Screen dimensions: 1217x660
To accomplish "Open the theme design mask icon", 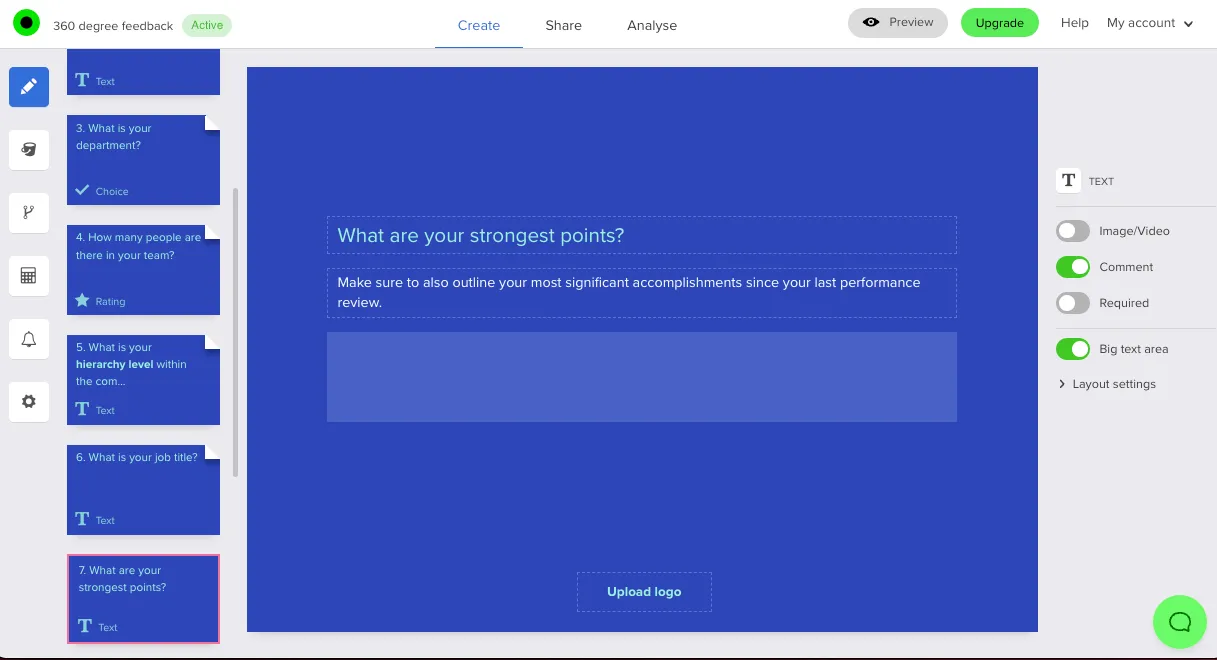I will click(x=29, y=150).
